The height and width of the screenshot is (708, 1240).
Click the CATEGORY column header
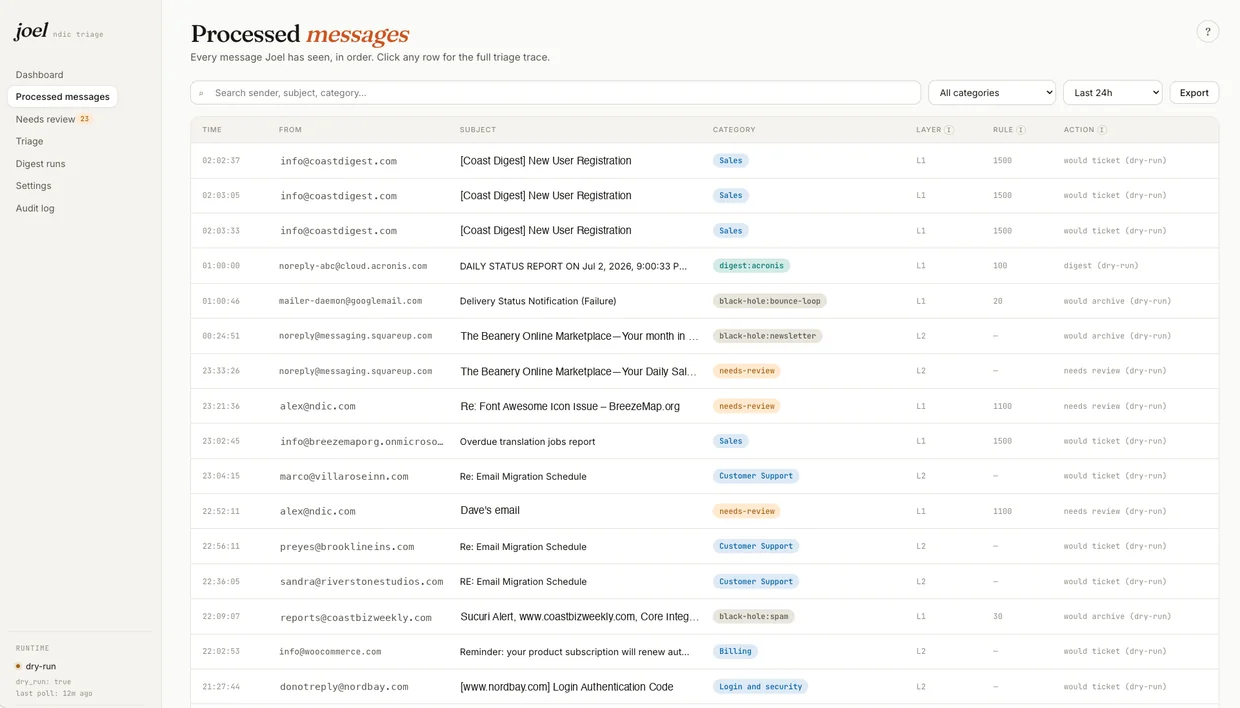(x=734, y=130)
